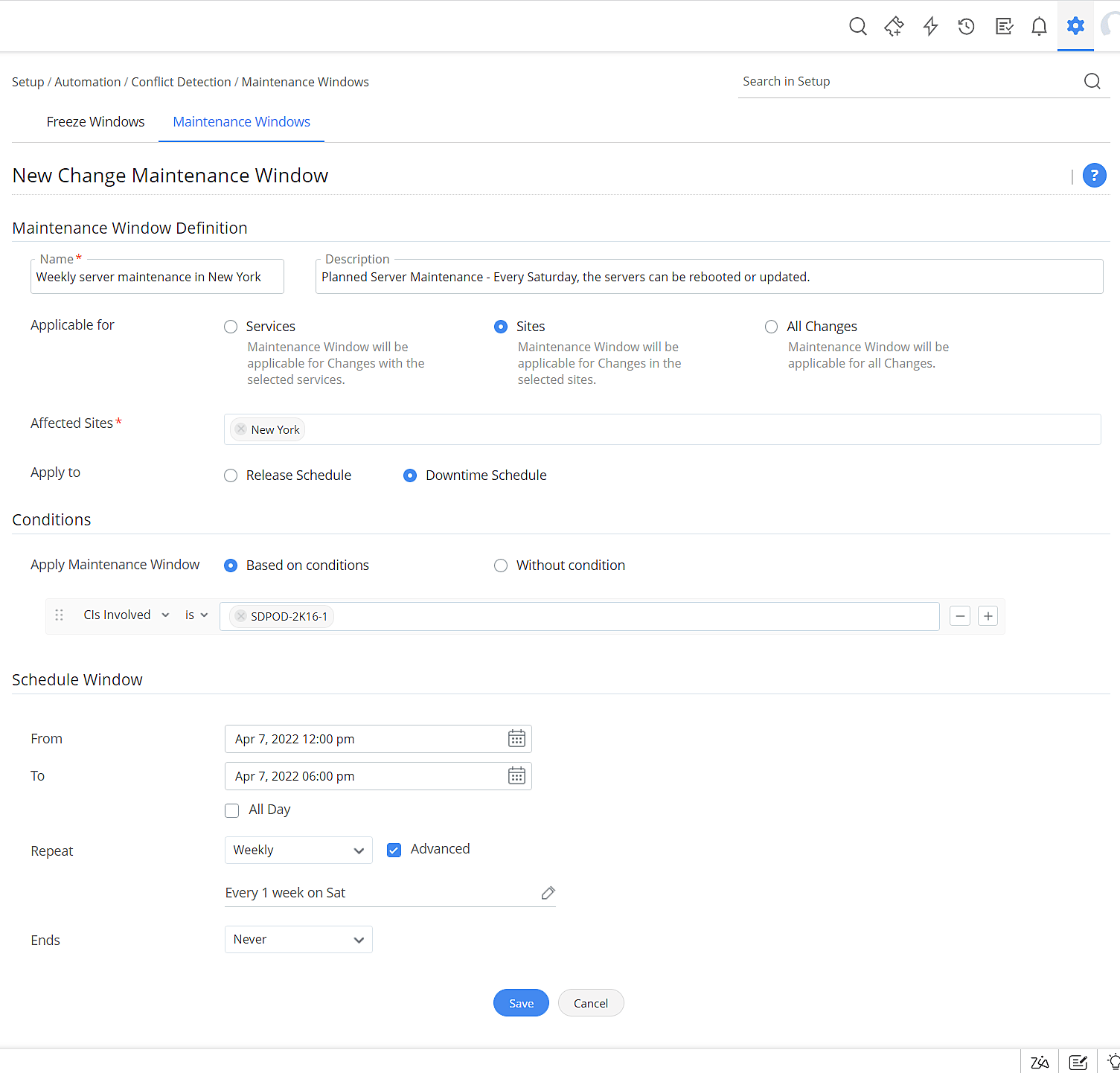1120x1073 pixels.
Task: Remove the New York site tag
Action: pos(240,429)
